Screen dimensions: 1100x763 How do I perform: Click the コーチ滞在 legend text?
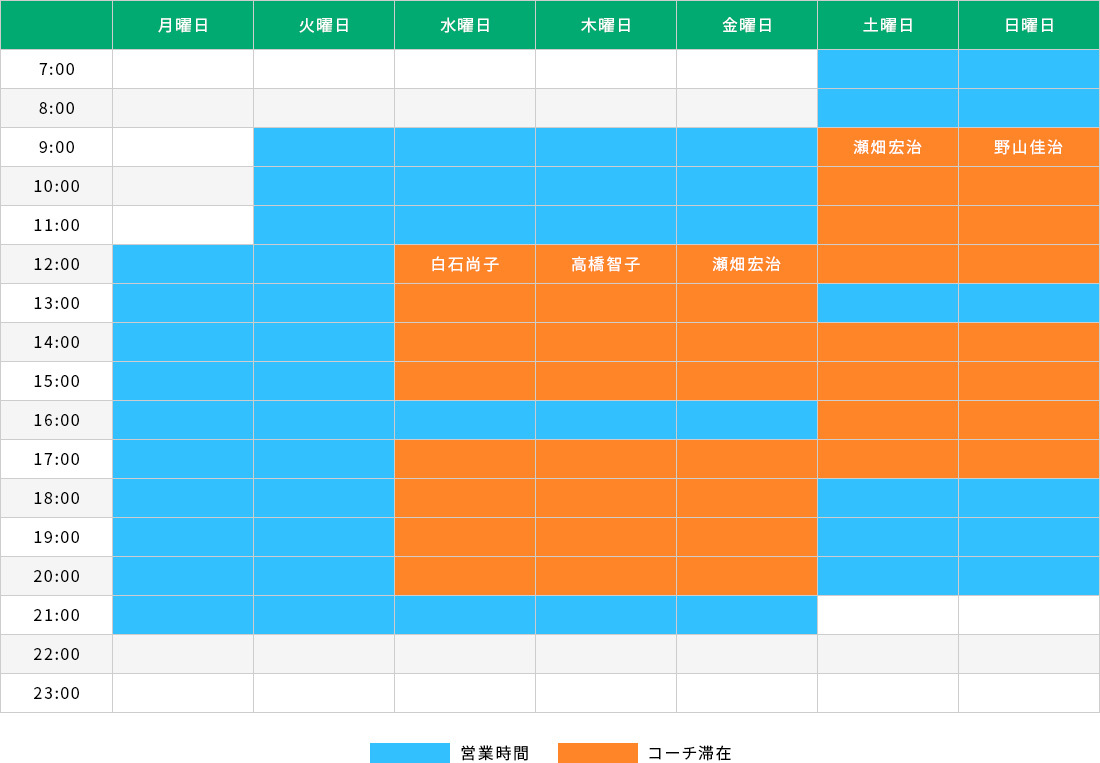pos(690,753)
